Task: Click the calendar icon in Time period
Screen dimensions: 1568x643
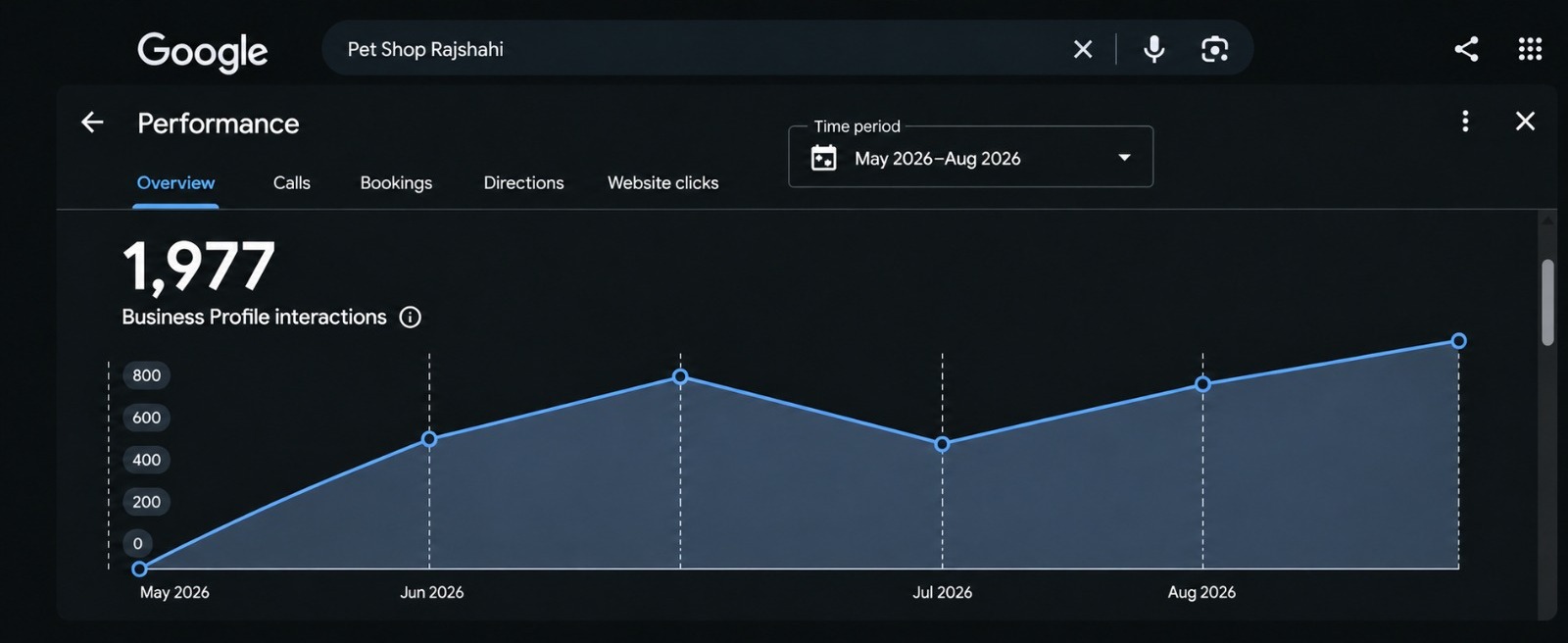Action: click(x=824, y=158)
